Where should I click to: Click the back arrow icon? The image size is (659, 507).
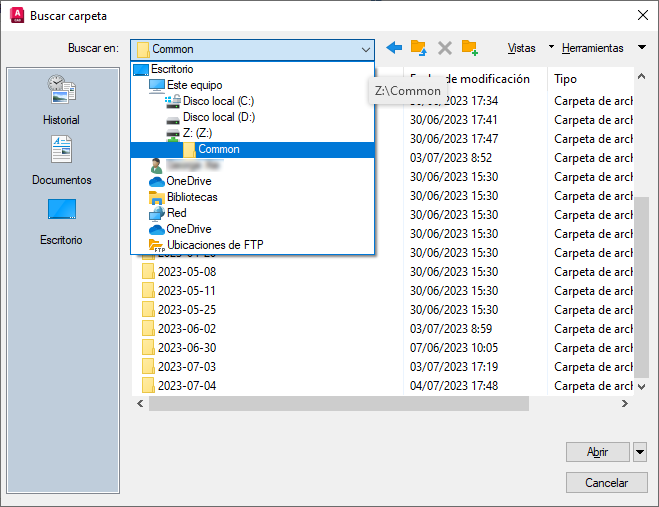click(394, 48)
